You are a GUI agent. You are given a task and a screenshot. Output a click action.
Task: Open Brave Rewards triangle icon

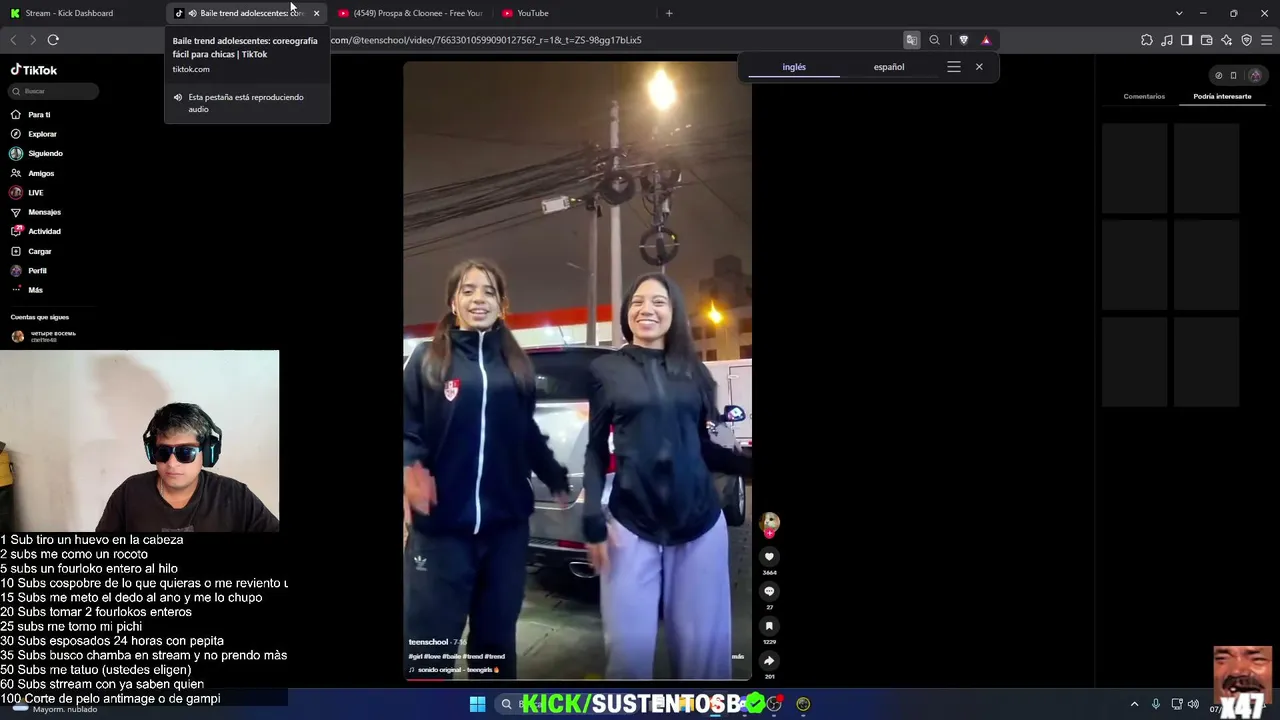[x=986, y=40]
